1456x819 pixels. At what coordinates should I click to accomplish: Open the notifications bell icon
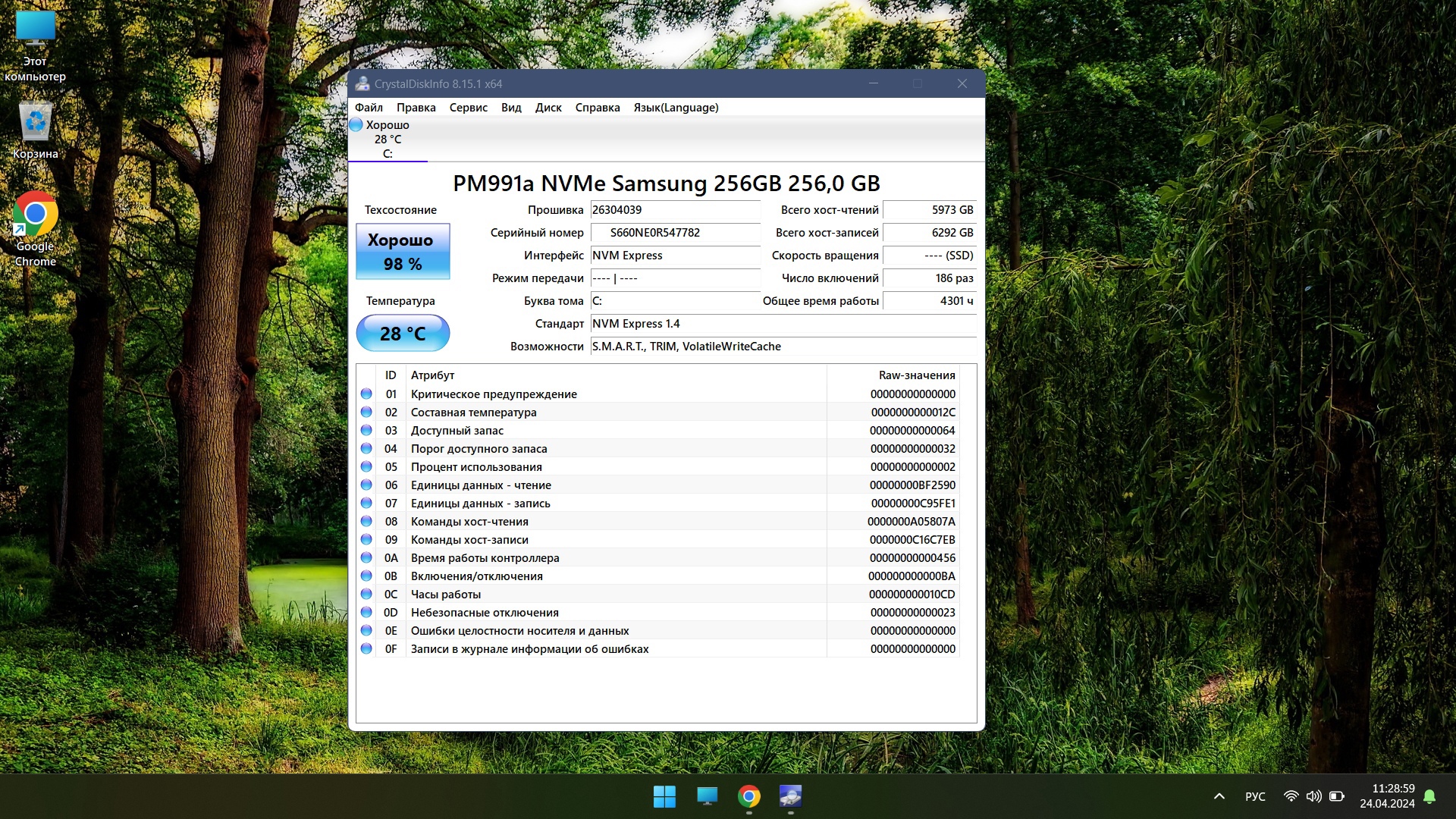click(x=1429, y=796)
